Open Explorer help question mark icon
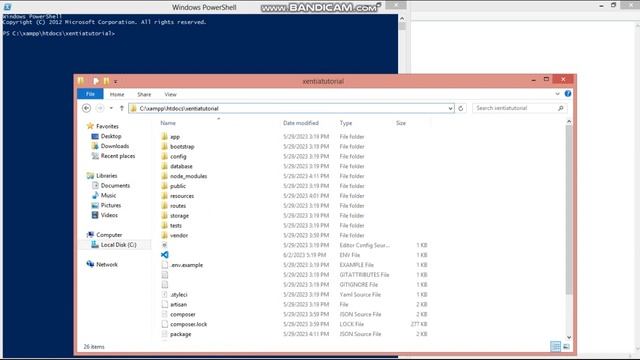Viewport: 640px width, 360px height. (568, 94)
